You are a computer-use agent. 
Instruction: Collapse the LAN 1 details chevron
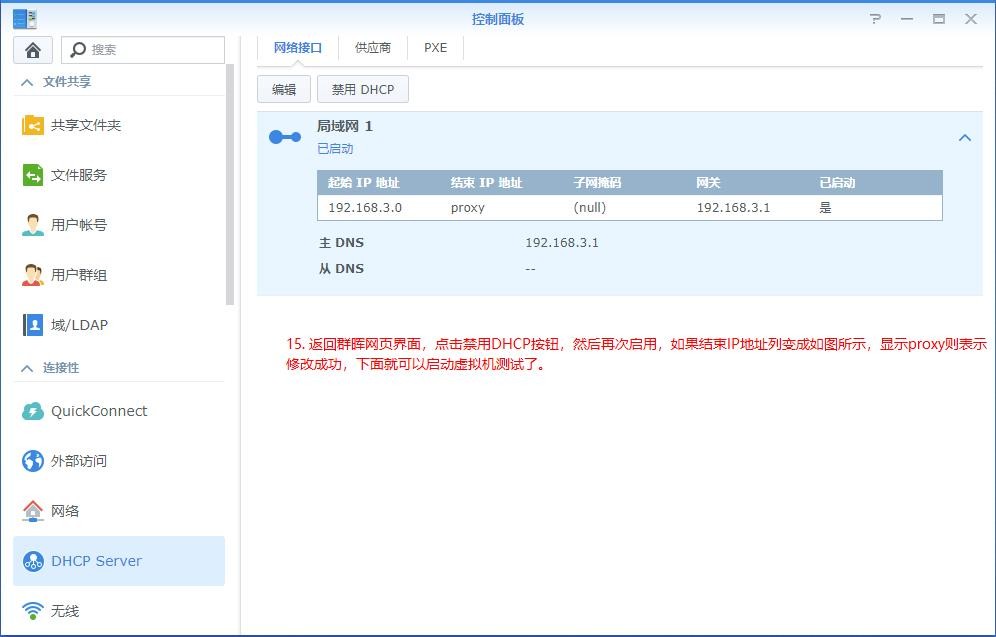965,137
